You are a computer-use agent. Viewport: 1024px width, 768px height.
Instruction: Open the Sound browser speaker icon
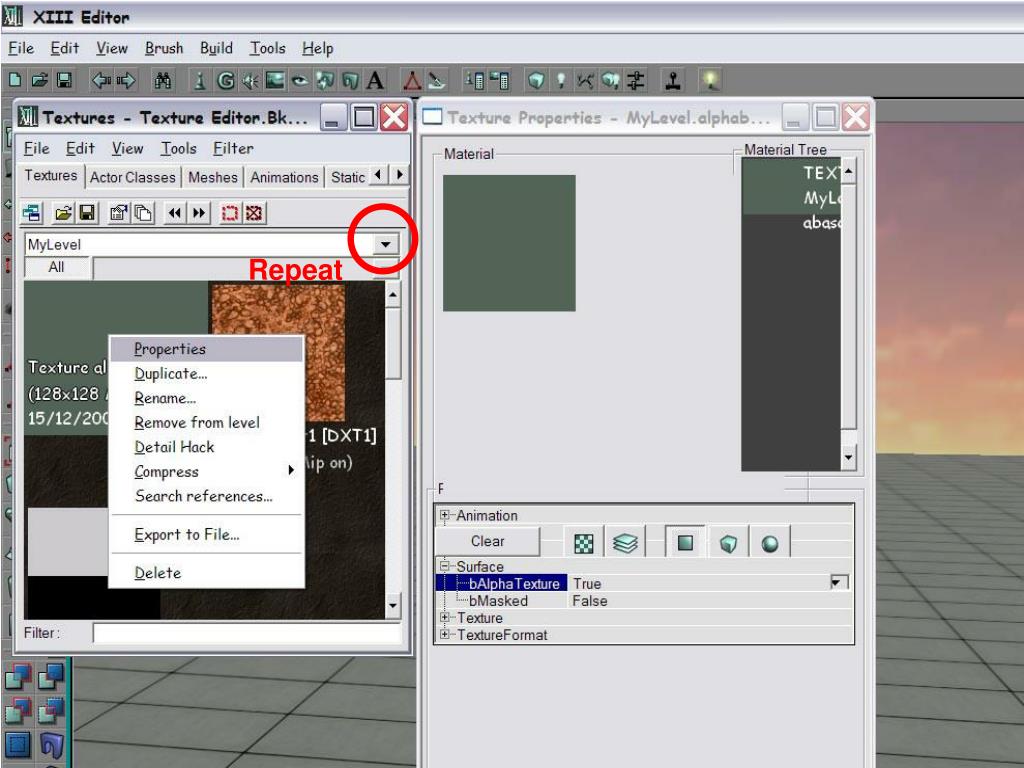250,80
